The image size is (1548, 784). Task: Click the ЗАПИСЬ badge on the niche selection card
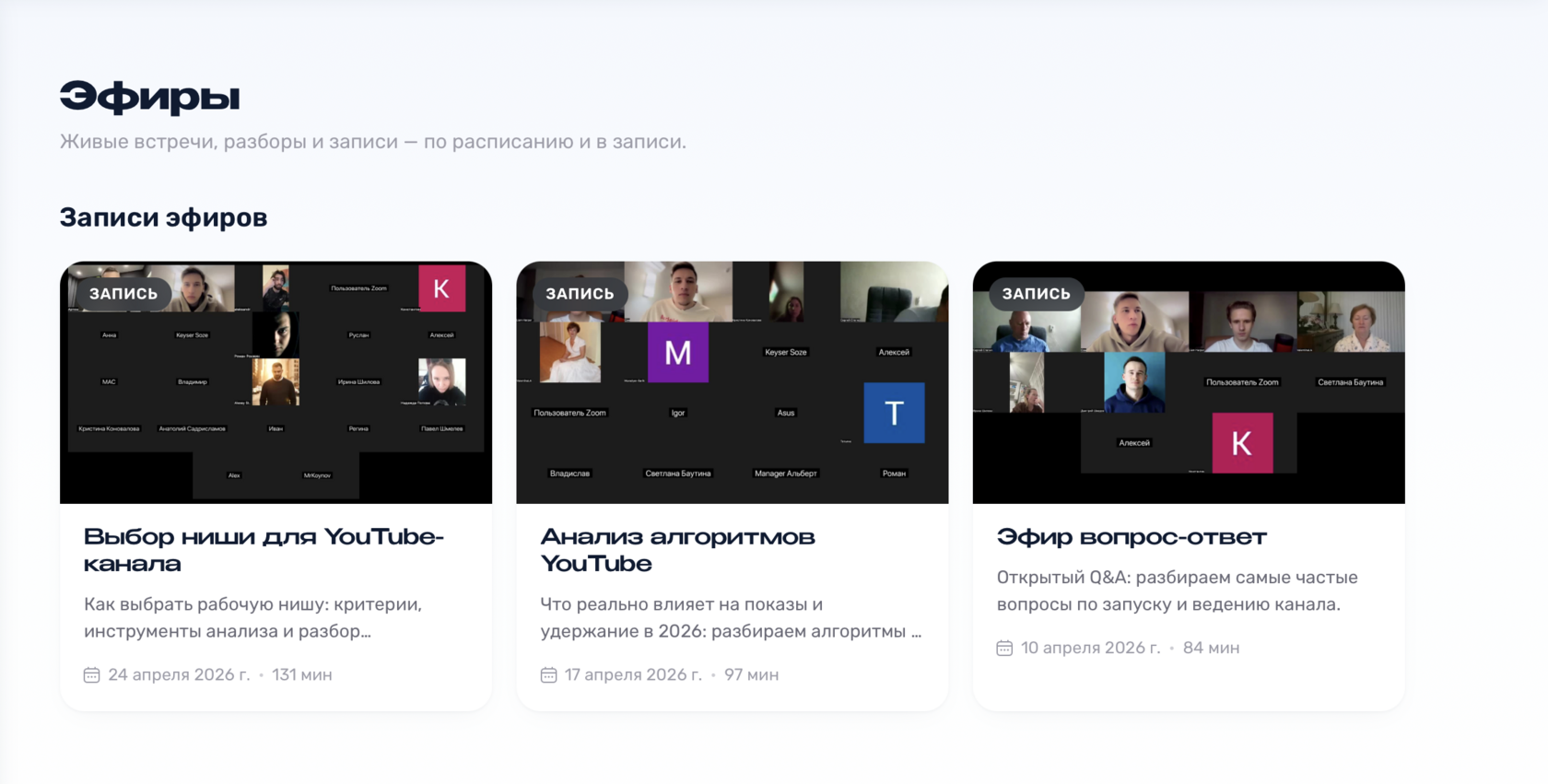pos(123,294)
